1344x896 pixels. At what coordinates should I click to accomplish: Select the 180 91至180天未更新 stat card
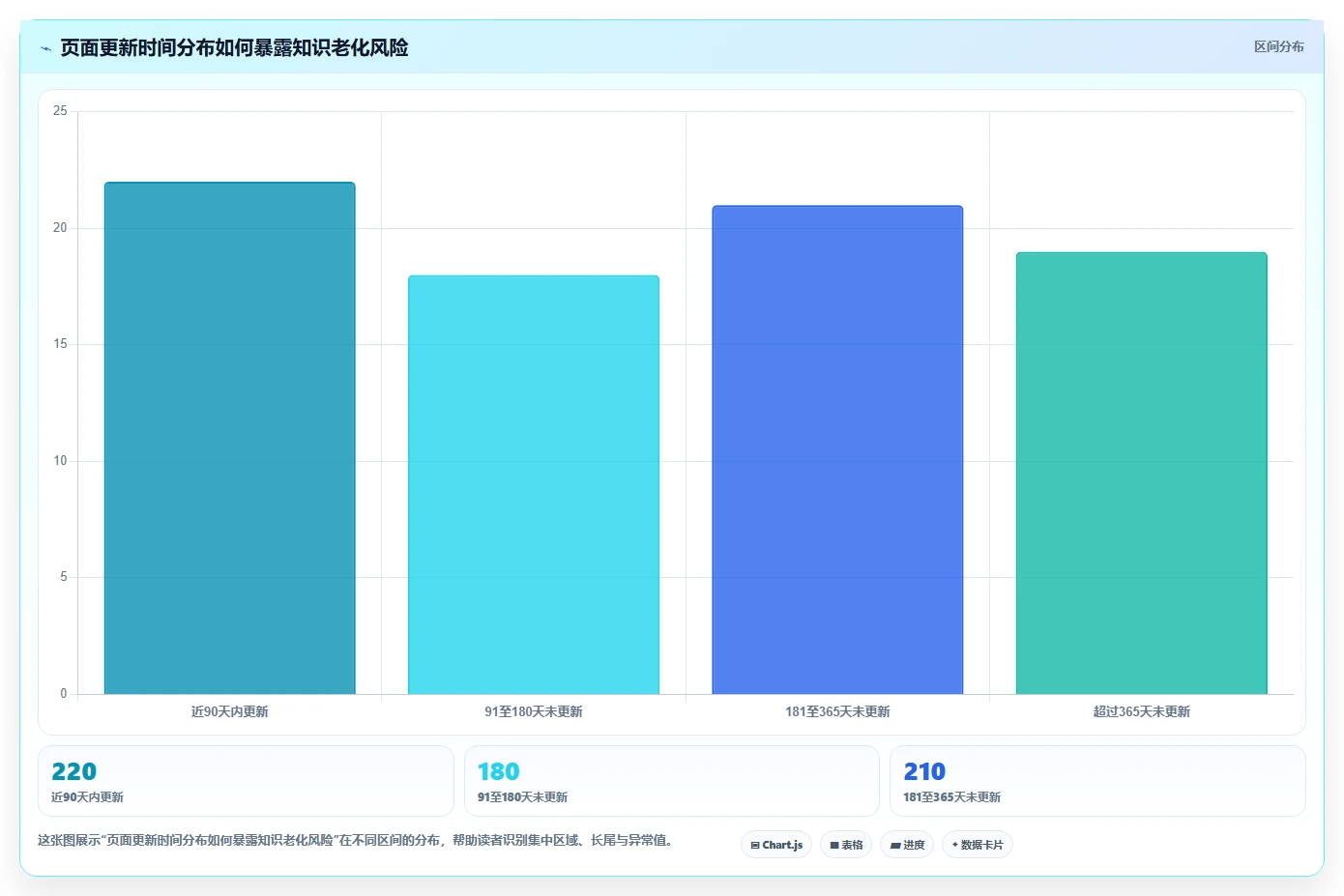(672, 781)
